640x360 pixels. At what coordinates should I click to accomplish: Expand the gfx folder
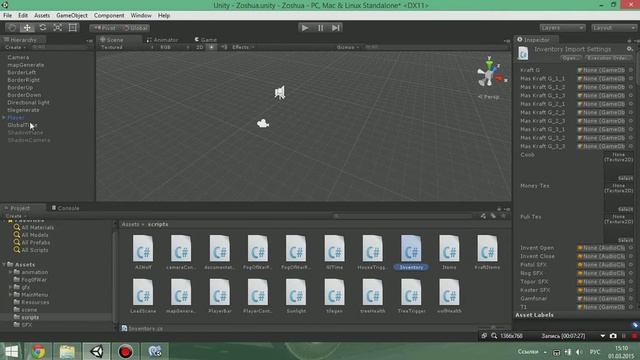(10, 287)
